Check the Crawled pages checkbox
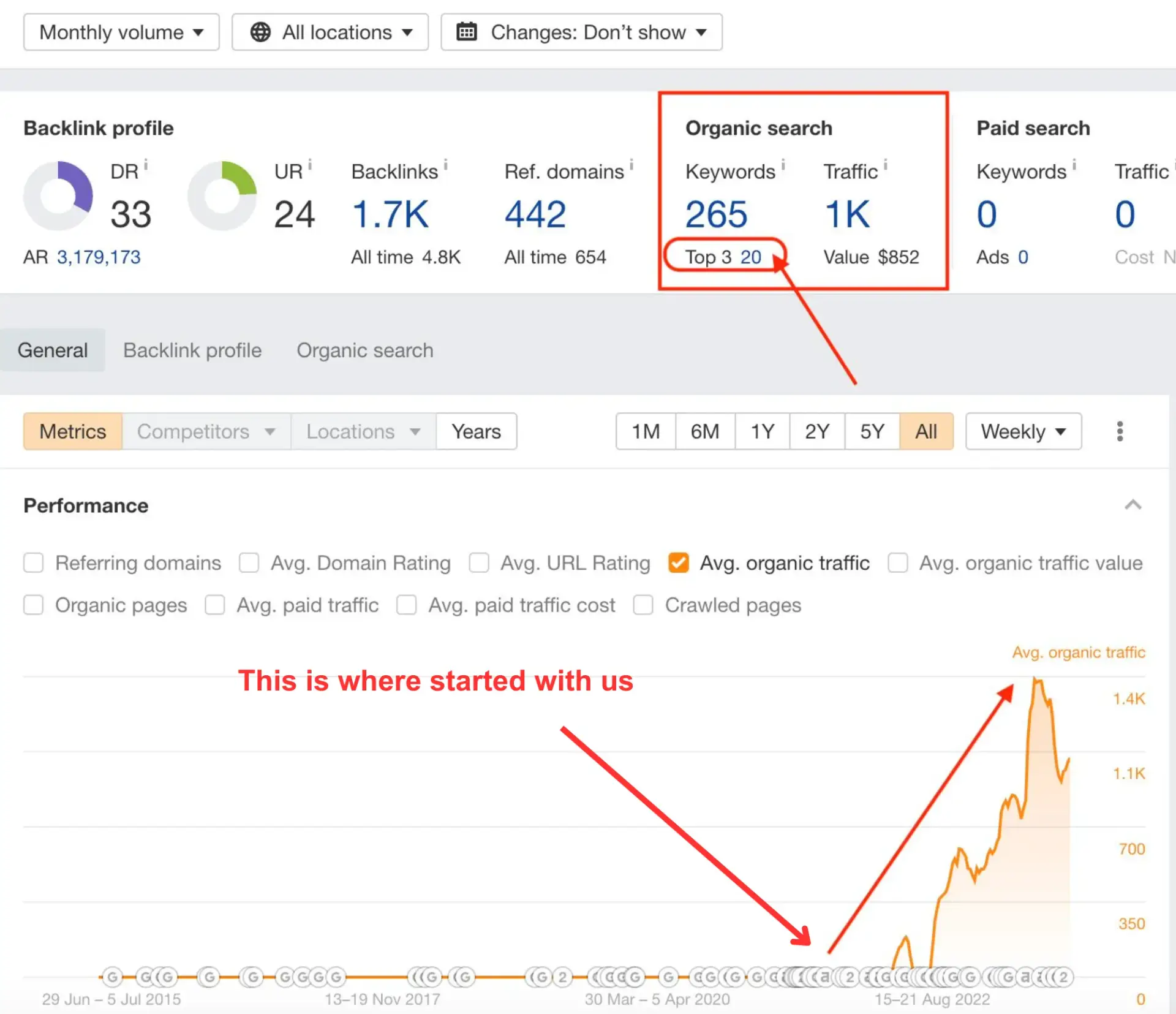 click(x=643, y=605)
